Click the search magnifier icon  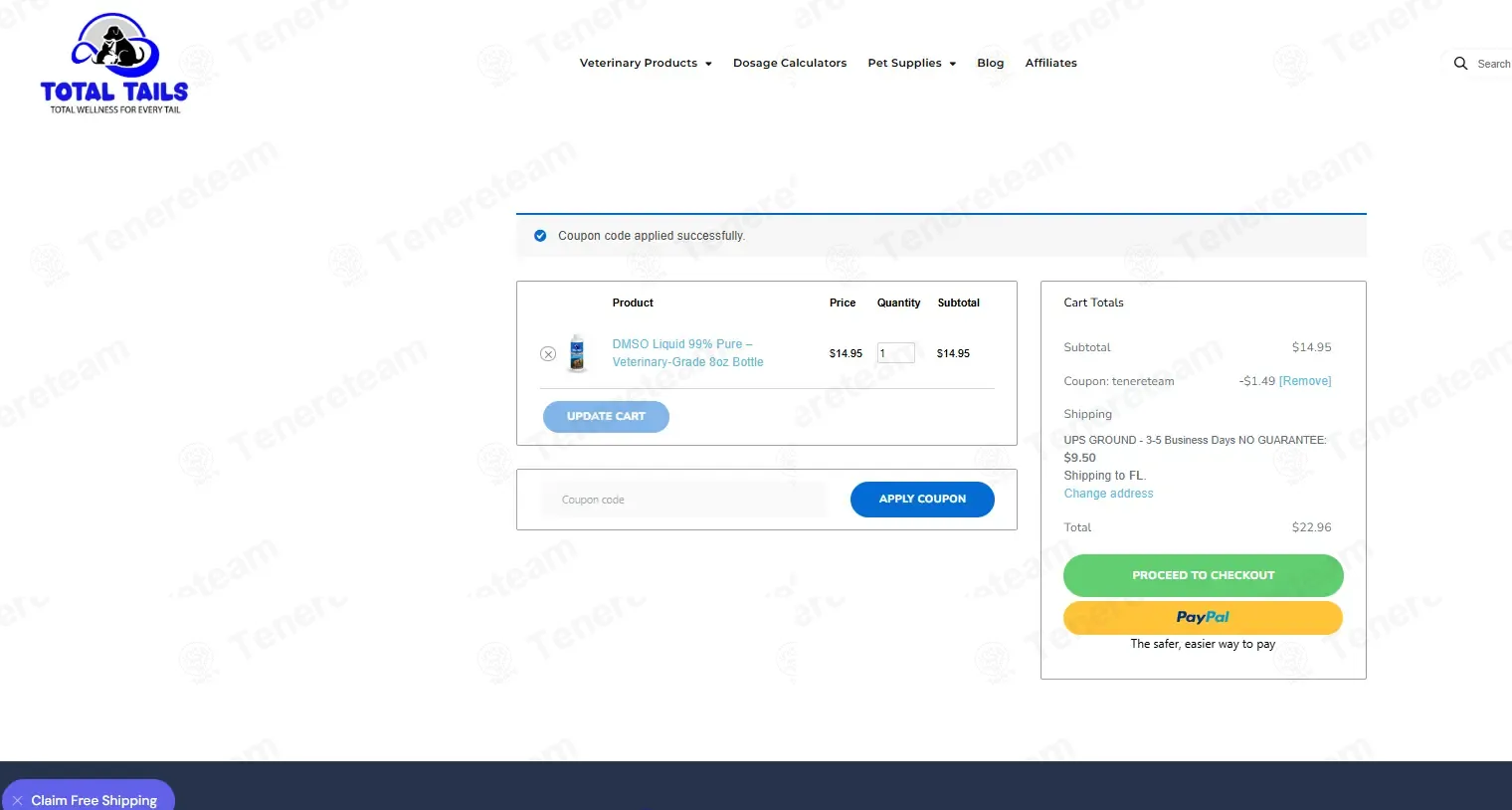point(1460,64)
